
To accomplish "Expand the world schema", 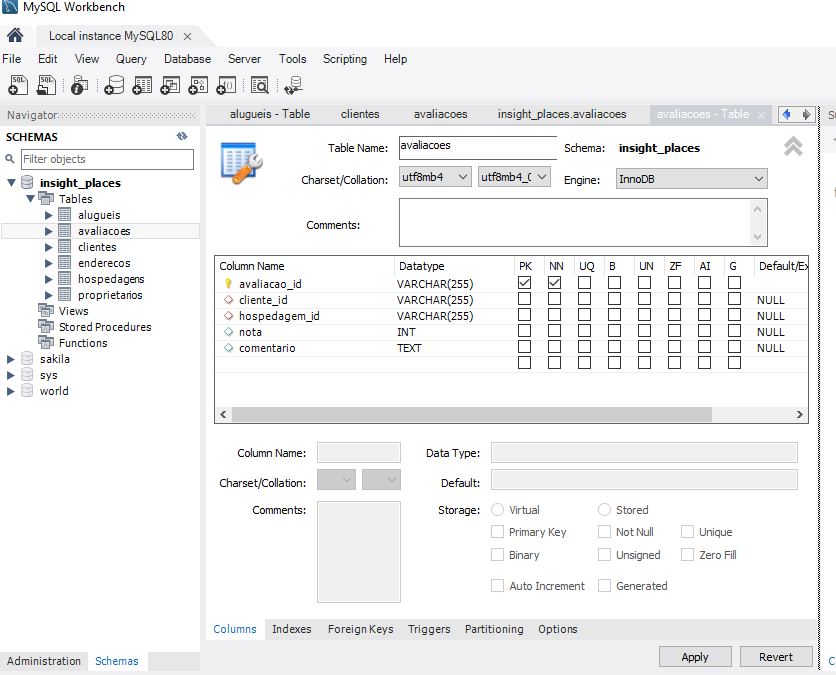I will click(x=11, y=391).
